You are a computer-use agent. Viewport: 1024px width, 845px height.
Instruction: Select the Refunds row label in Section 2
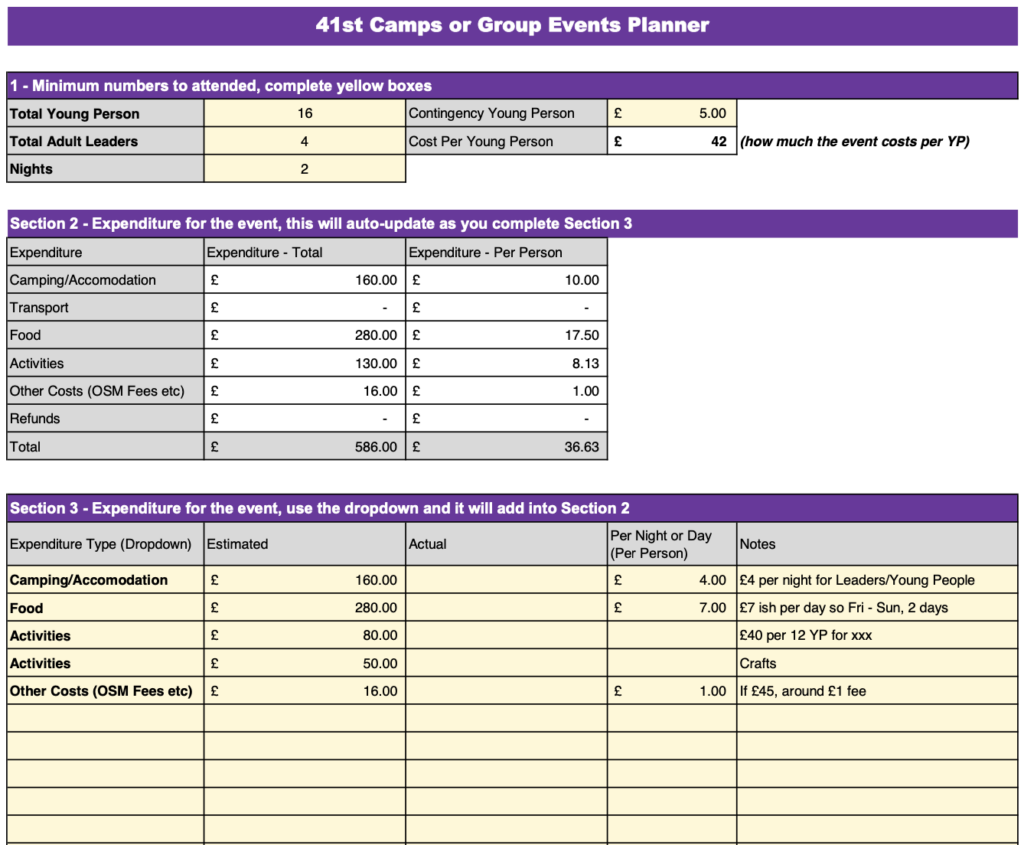pos(100,418)
